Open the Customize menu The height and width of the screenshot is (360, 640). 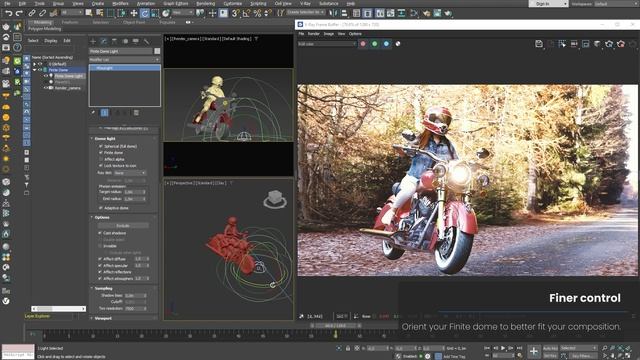coord(233,3)
